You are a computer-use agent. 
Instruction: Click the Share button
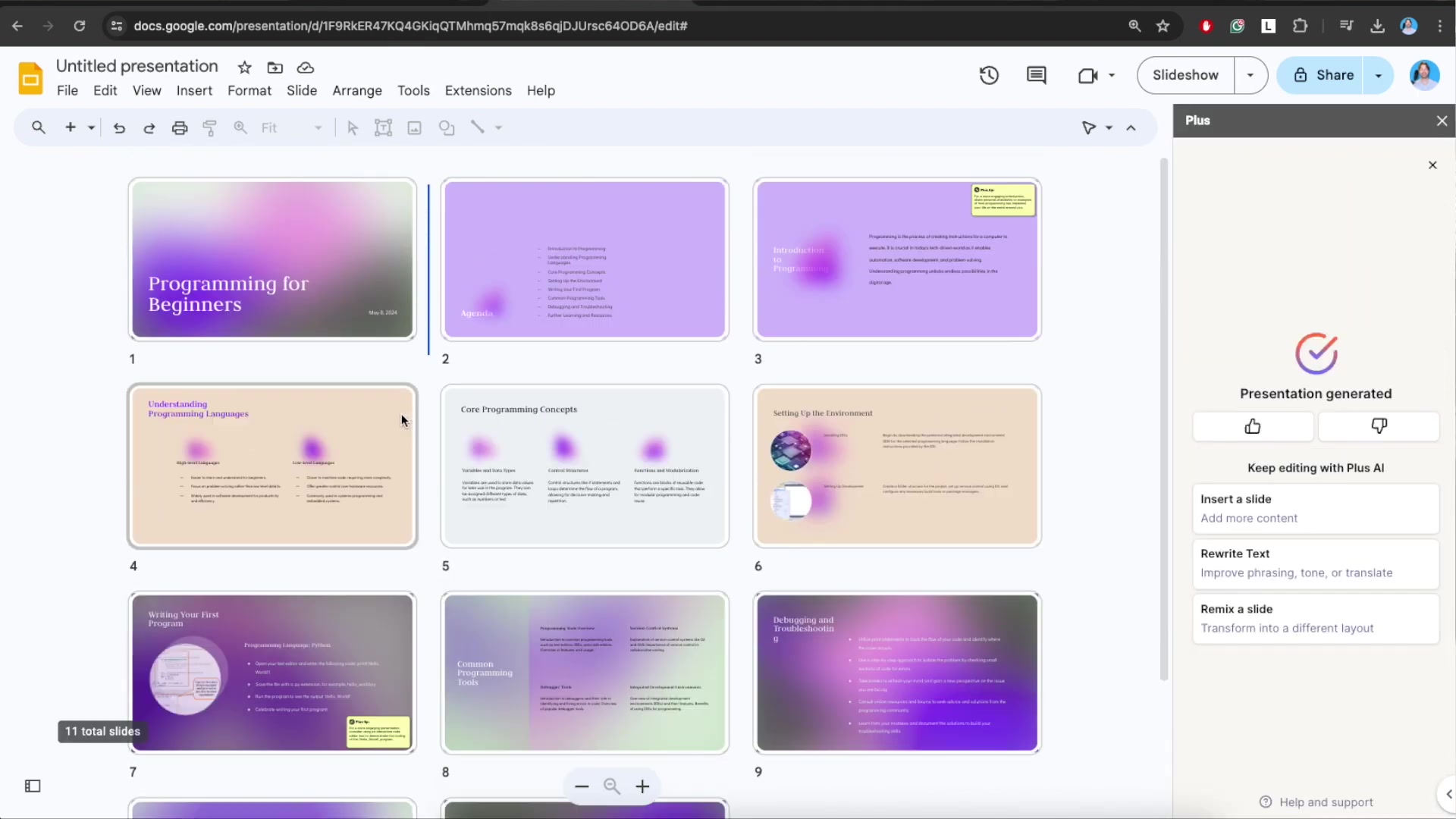tap(1321, 75)
